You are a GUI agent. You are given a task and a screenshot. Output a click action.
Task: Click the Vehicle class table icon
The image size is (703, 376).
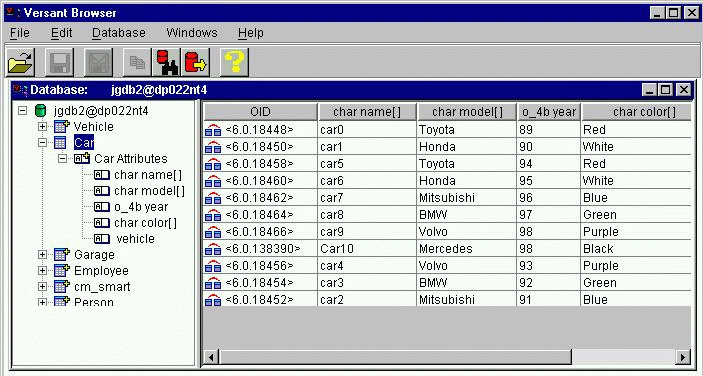pyautogui.click(x=61, y=126)
